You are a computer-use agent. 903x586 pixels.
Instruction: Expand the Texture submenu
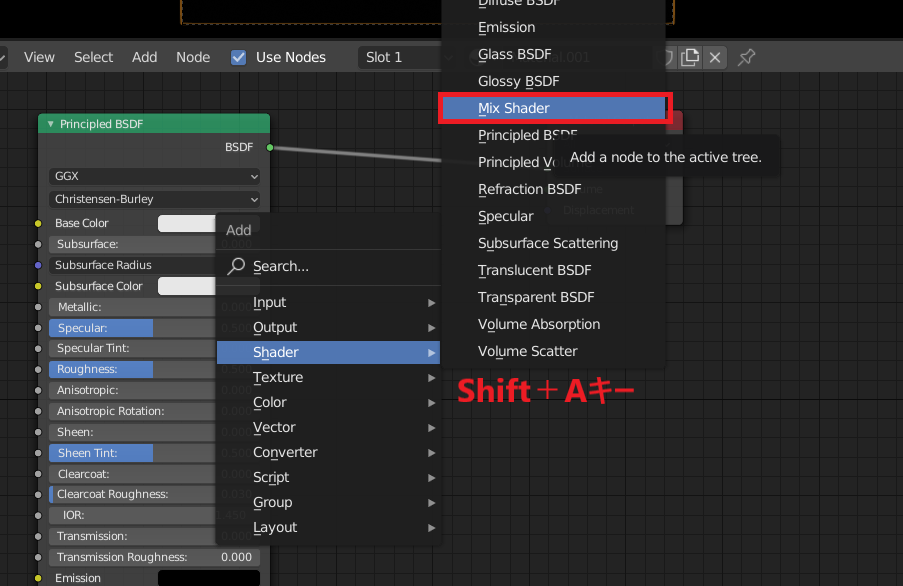[x=328, y=377]
